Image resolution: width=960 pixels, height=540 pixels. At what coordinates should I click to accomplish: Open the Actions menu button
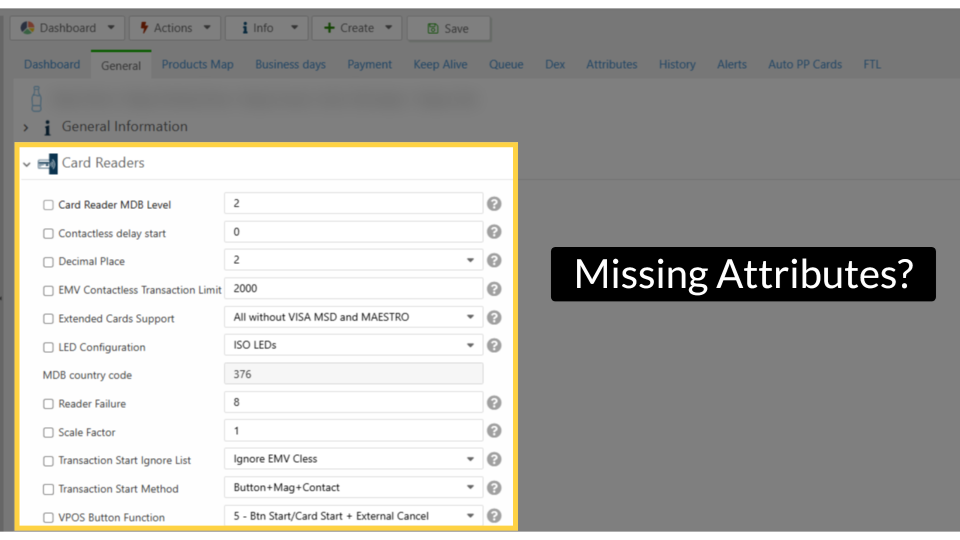click(x=174, y=28)
